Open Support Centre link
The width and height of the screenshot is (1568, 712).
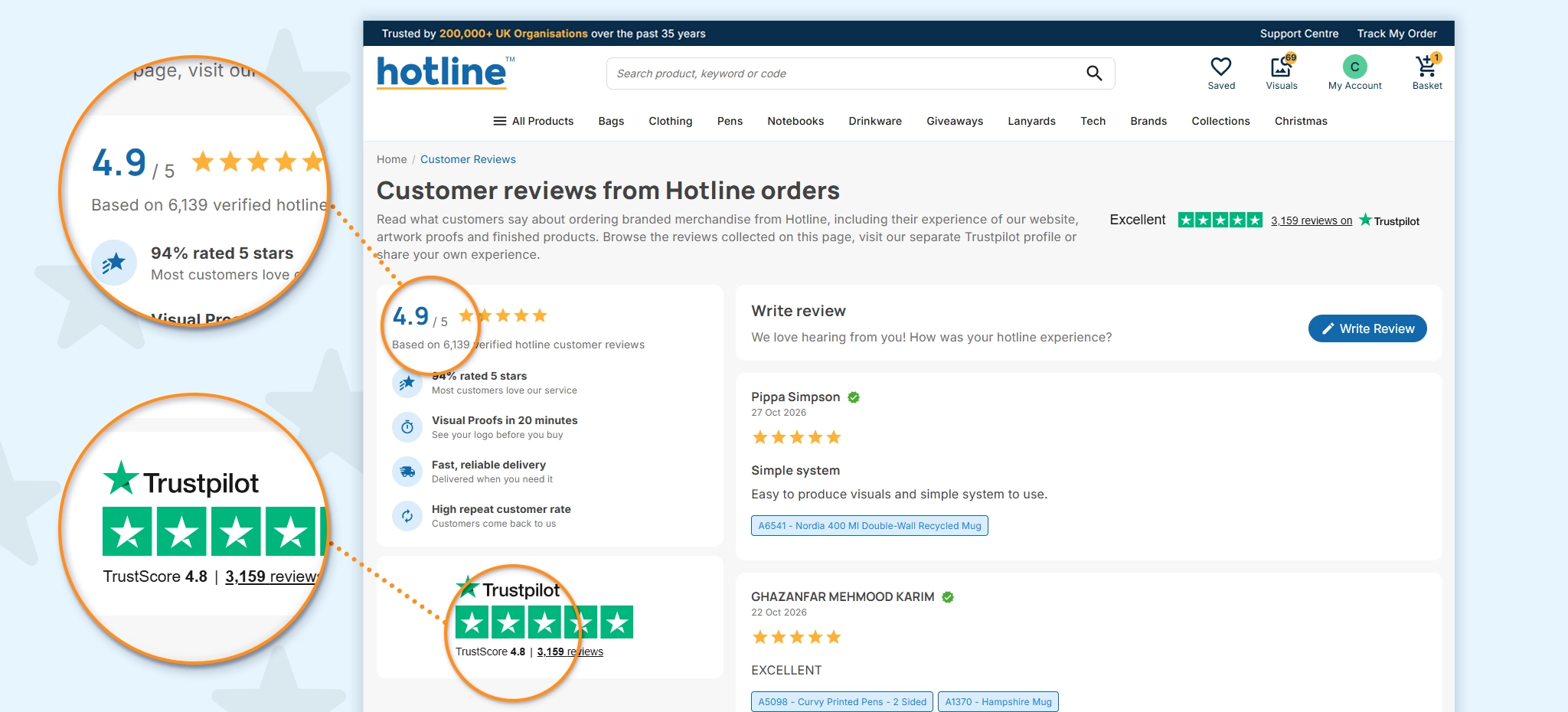[1299, 34]
